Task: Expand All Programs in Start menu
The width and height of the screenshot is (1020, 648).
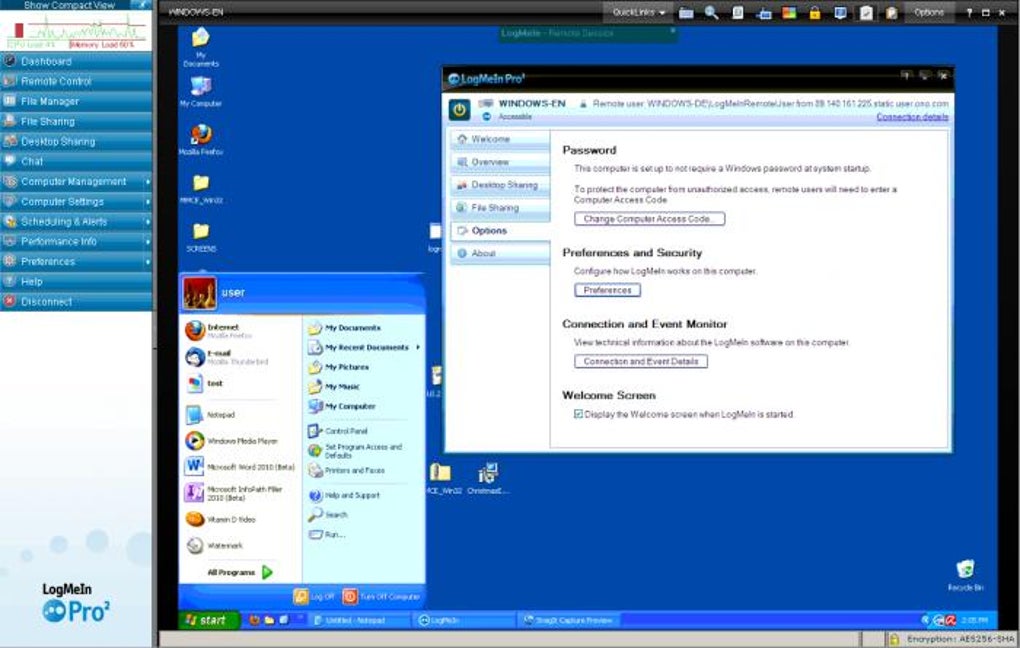Action: pos(239,572)
